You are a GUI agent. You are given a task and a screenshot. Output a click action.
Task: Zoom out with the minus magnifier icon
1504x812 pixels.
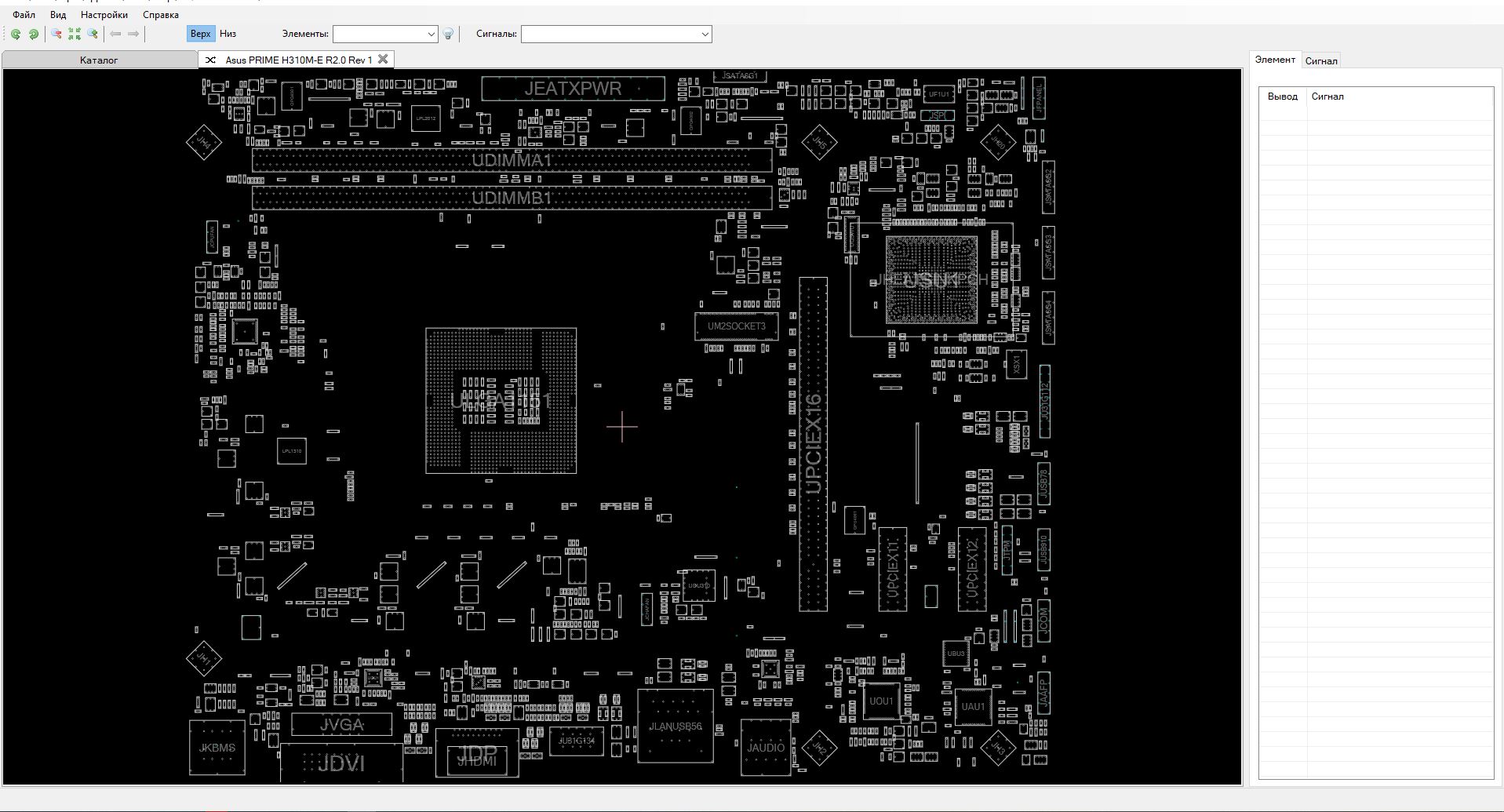[56, 34]
